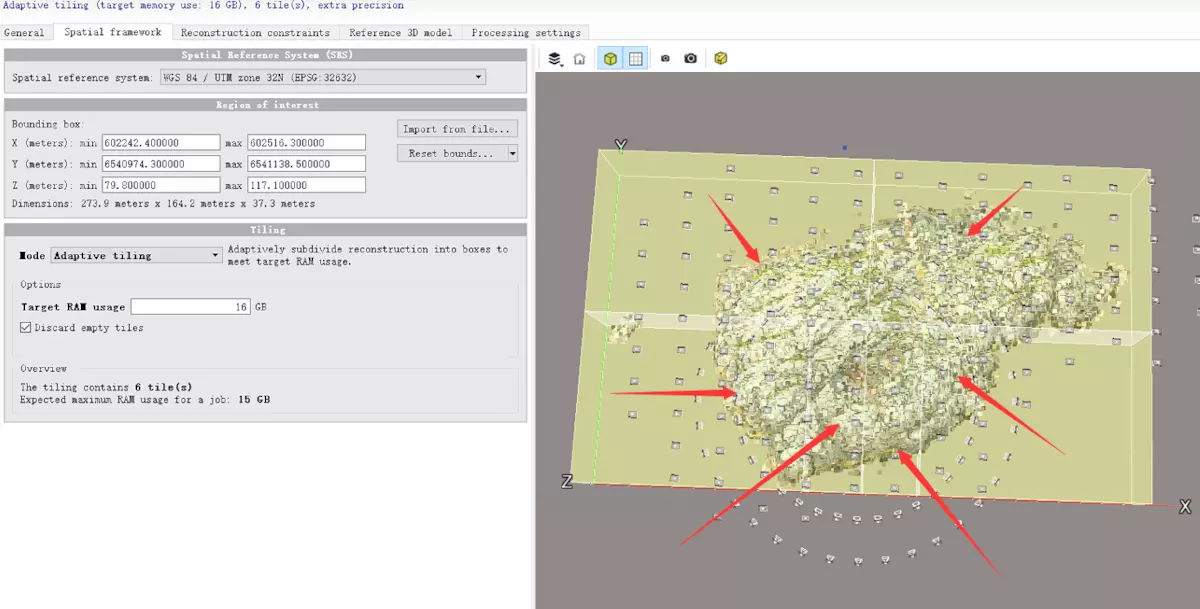Toggle the region of interest box icon

tap(608, 59)
